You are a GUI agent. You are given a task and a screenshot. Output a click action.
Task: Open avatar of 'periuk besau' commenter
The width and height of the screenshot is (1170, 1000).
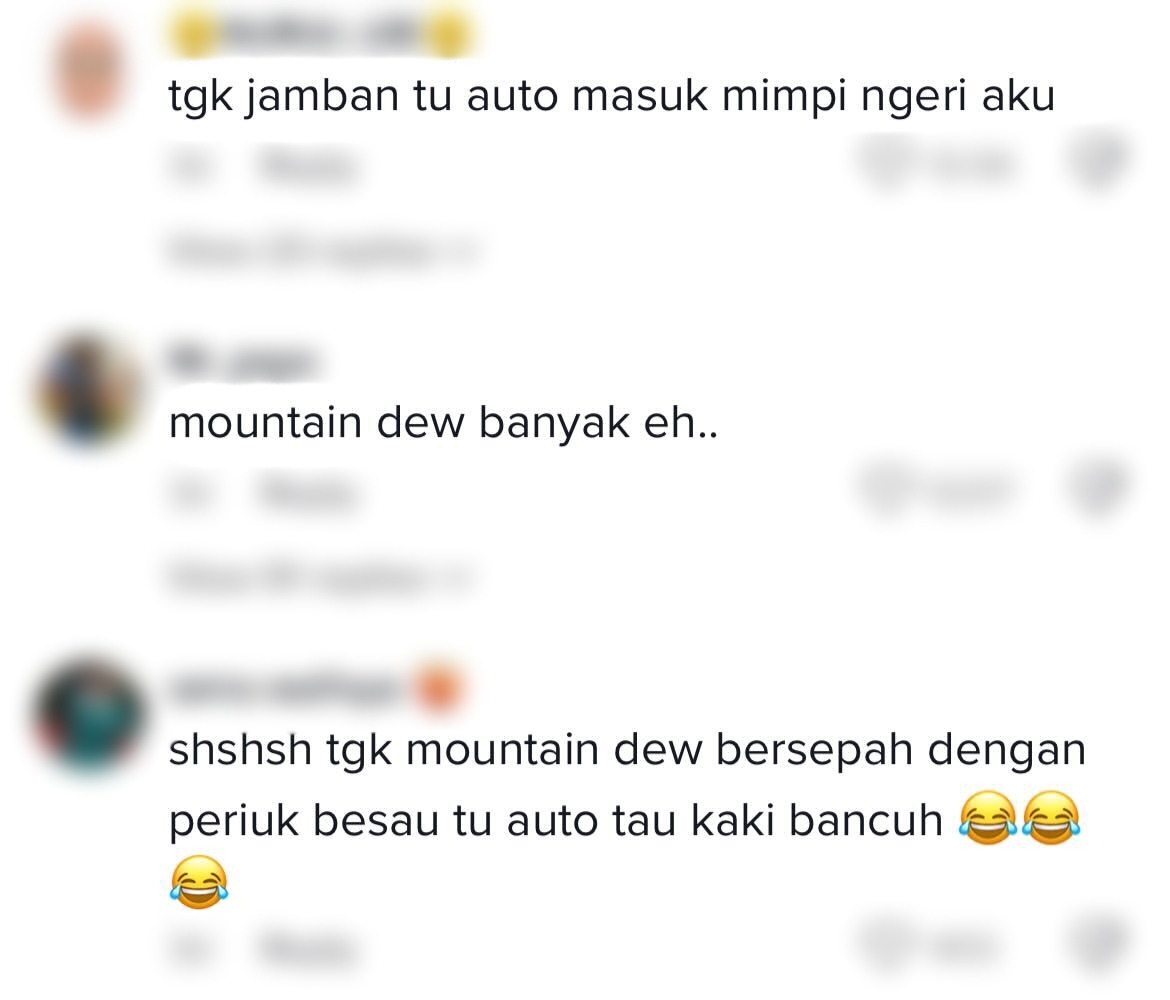click(x=89, y=718)
